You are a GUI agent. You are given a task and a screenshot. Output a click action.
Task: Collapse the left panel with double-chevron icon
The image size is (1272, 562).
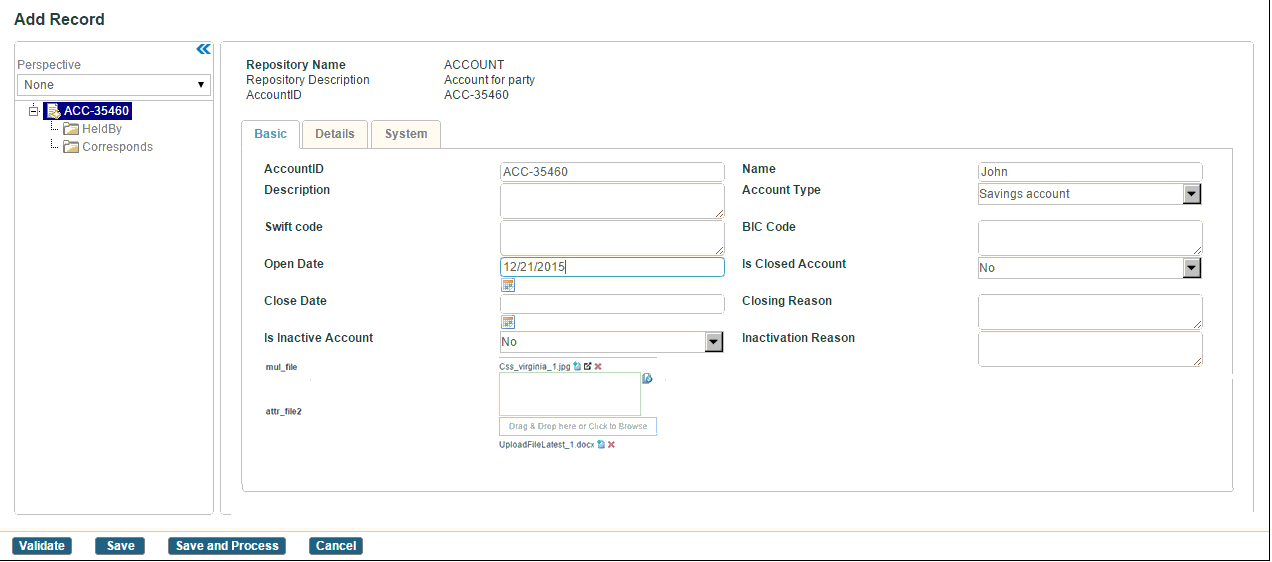coord(203,49)
